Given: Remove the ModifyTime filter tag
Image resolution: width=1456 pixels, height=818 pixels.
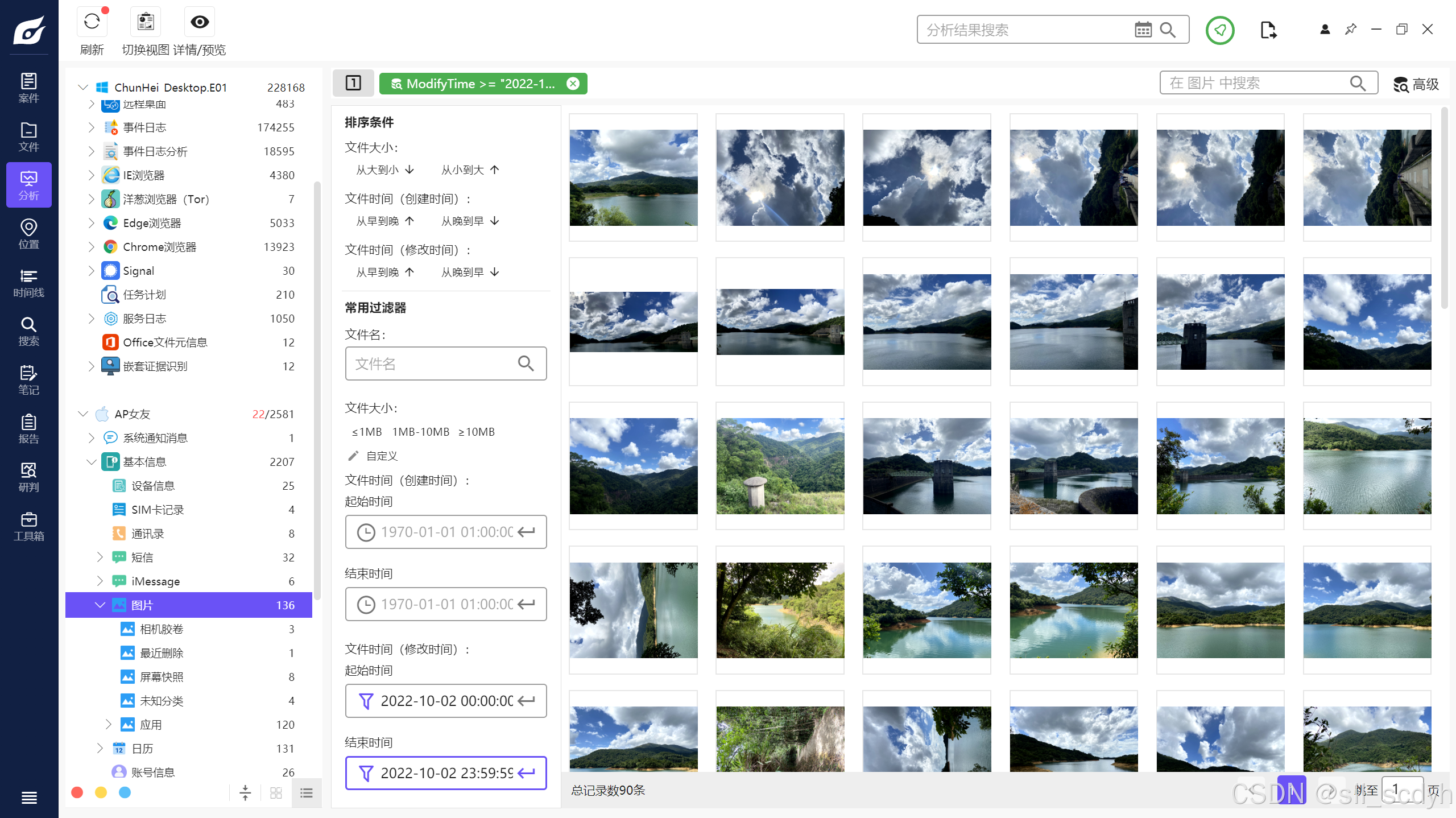Looking at the screenshot, I should [573, 84].
